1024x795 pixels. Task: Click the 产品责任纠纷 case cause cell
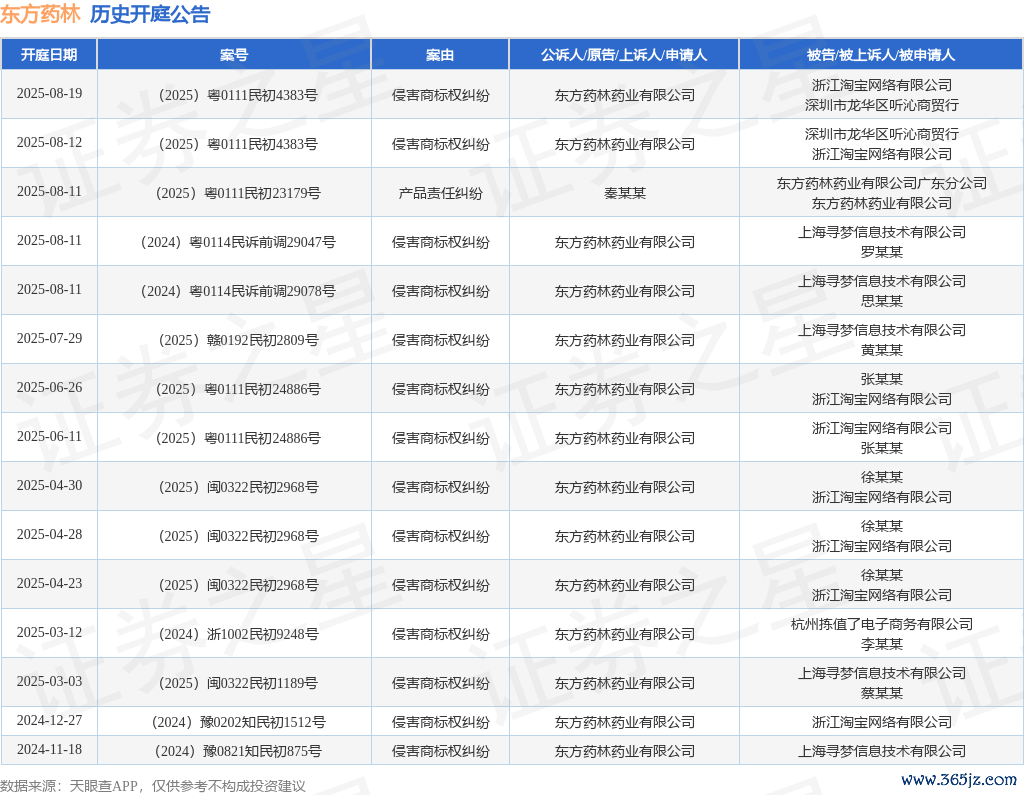(440, 193)
